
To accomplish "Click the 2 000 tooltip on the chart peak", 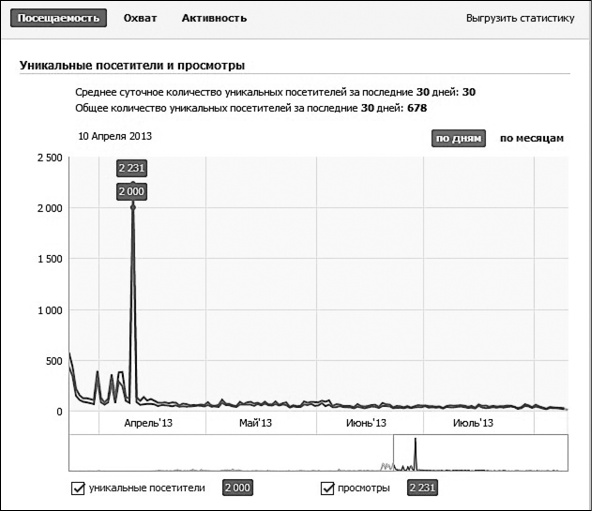I will tap(131, 191).
